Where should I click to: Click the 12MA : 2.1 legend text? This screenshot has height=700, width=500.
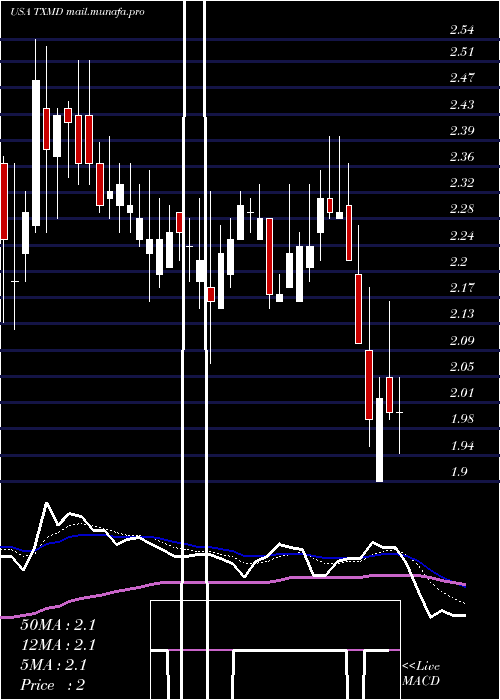click(58, 645)
